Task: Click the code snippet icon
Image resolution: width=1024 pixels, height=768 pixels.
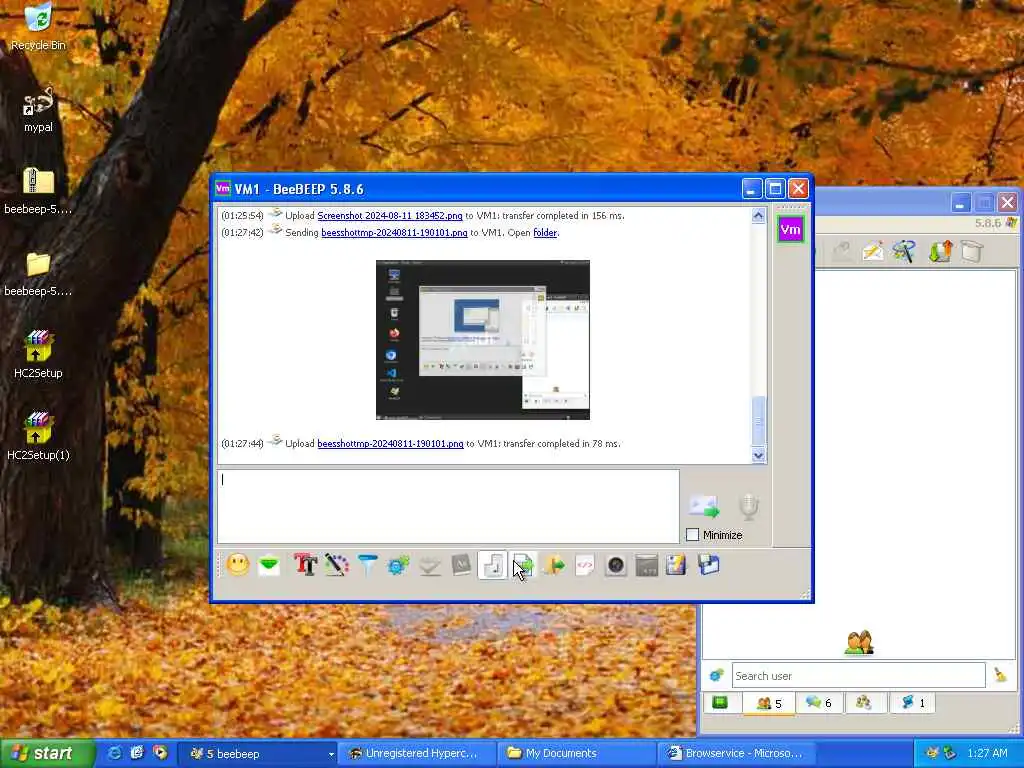Action: click(x=585, y=565)
